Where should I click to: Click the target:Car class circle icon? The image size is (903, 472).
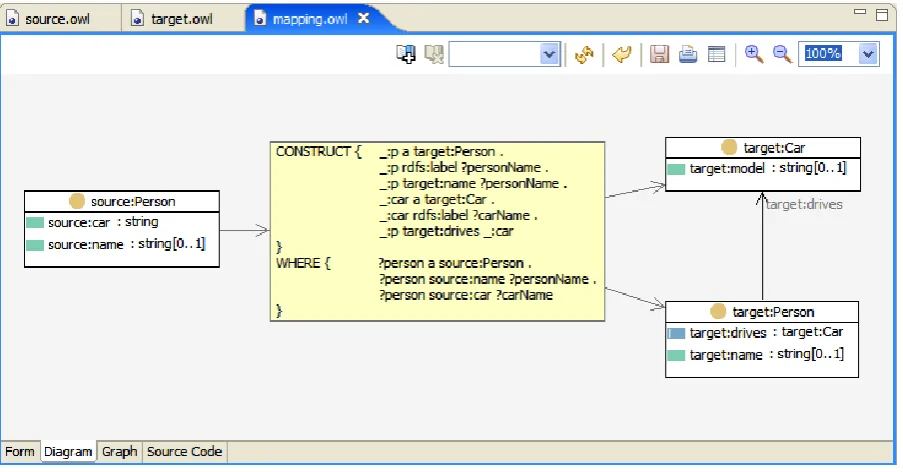point(729,148)
